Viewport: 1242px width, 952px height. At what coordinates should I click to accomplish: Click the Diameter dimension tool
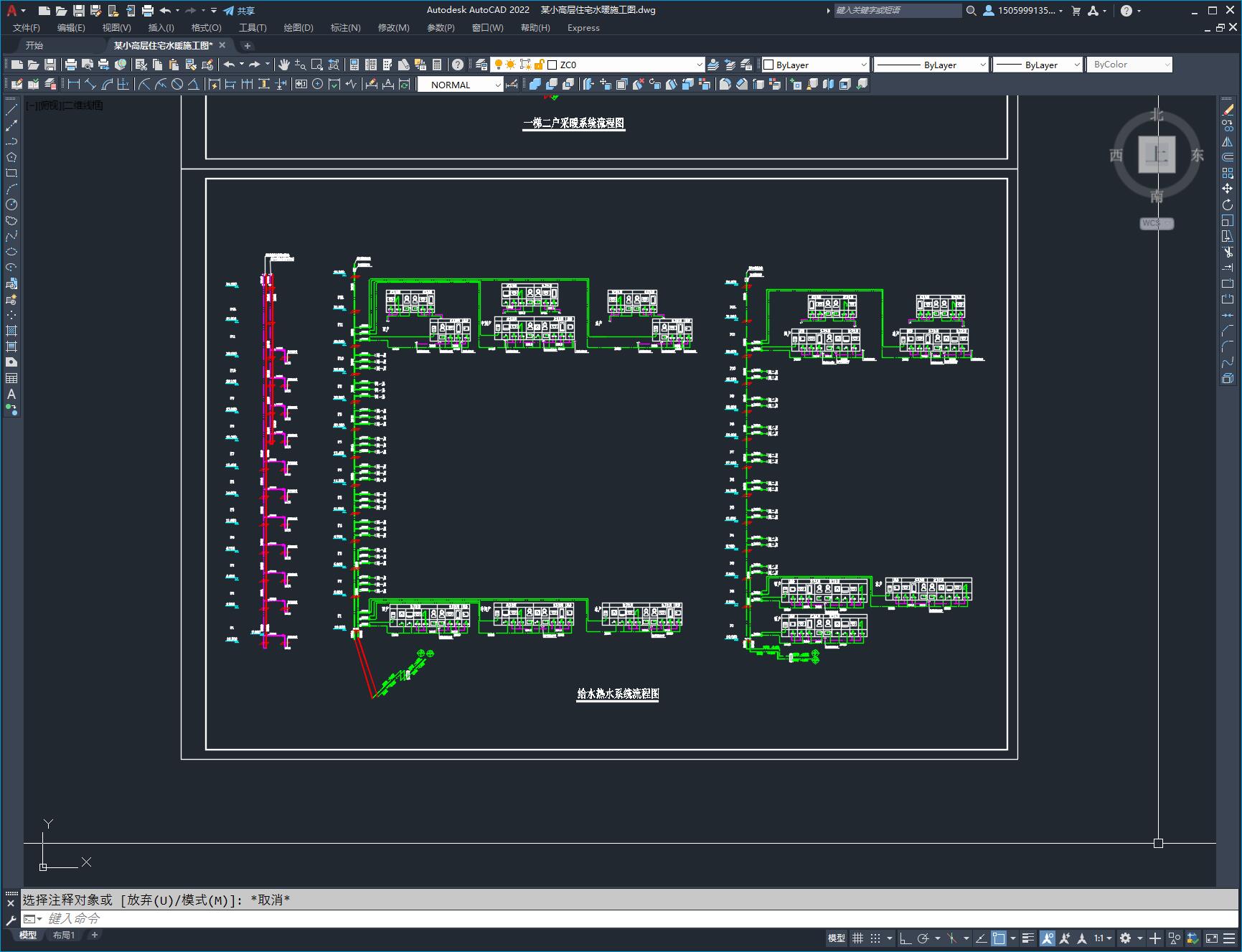[x=177, y=84]
